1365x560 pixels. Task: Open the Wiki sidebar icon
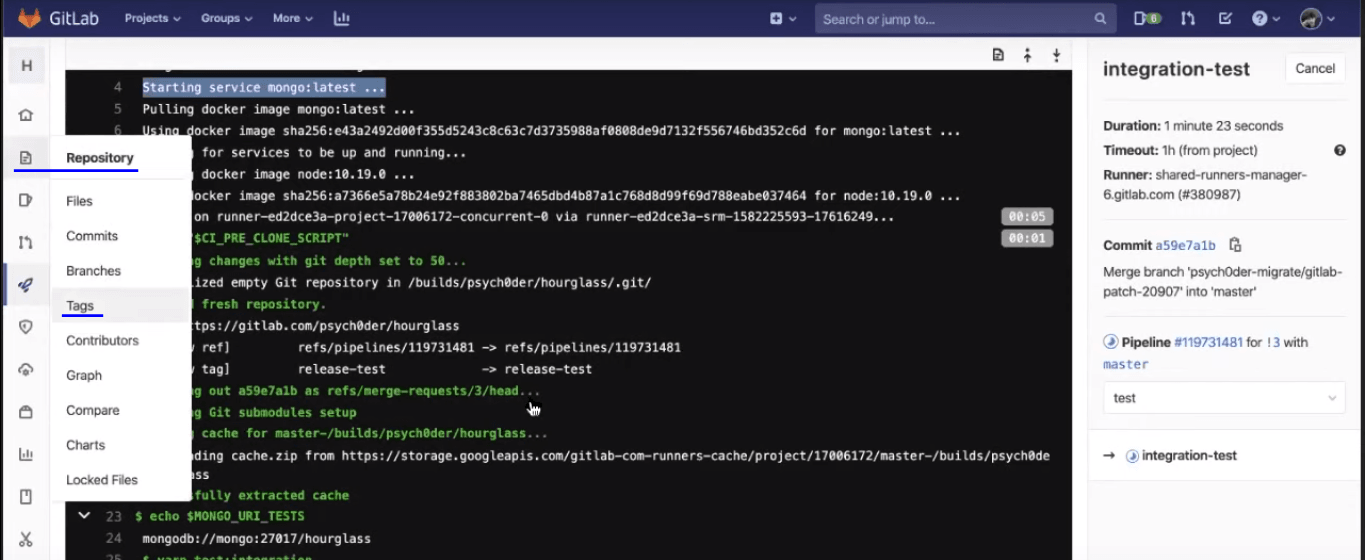[x=26, y=497]
